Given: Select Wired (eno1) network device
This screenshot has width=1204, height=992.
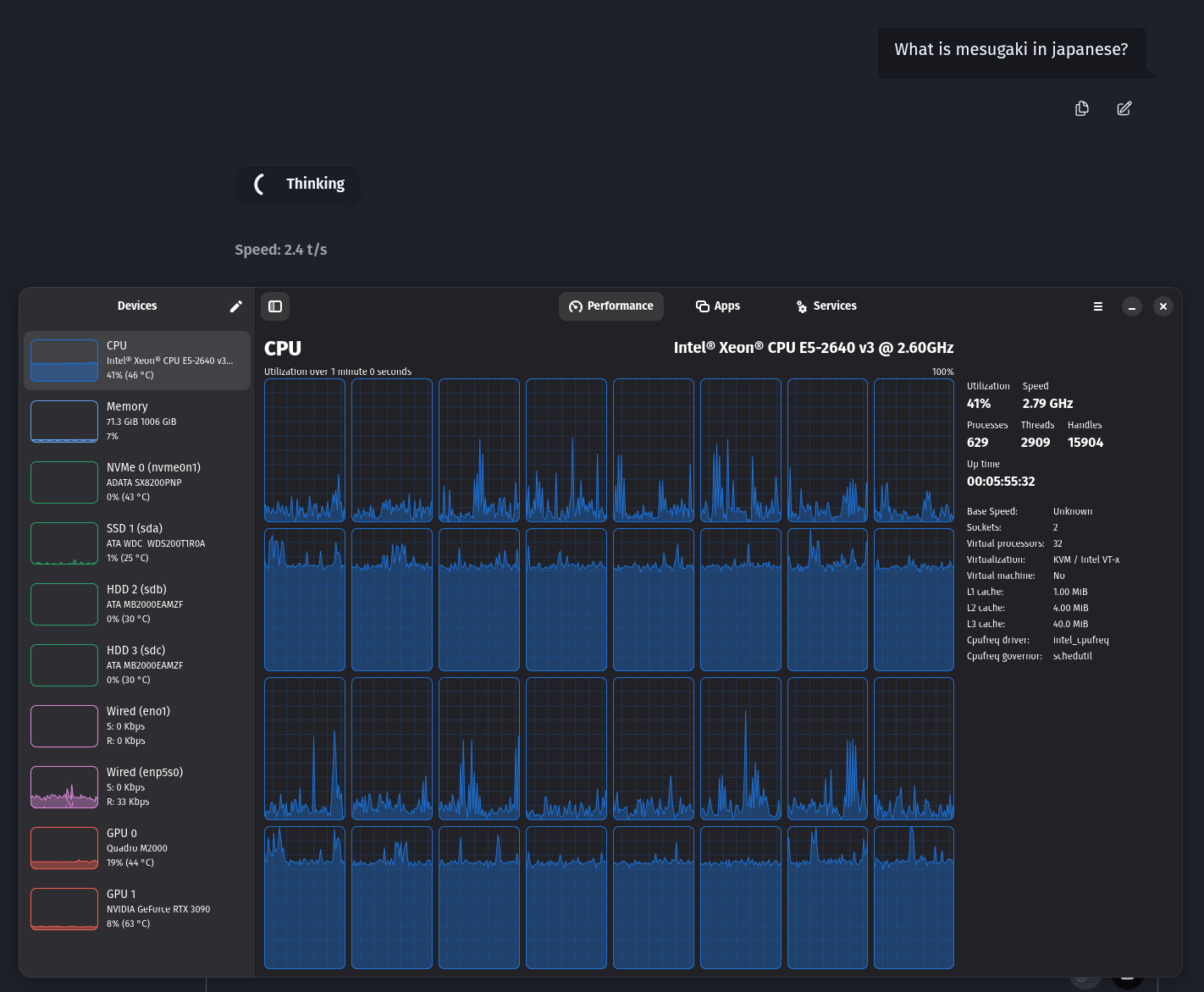Looking at the screenshot, I should pos(137,726).
